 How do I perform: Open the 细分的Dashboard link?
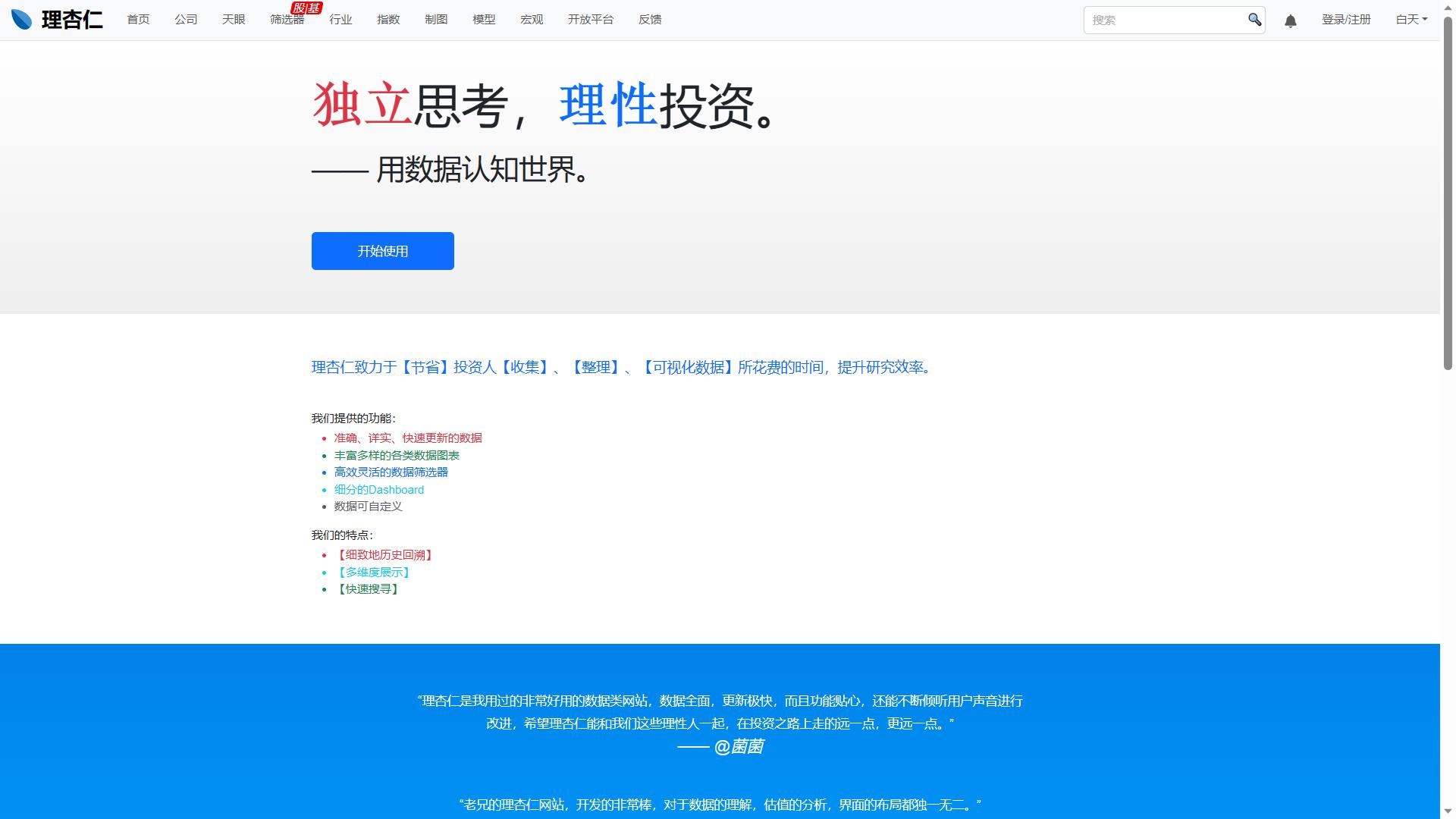tap(378, 489)
